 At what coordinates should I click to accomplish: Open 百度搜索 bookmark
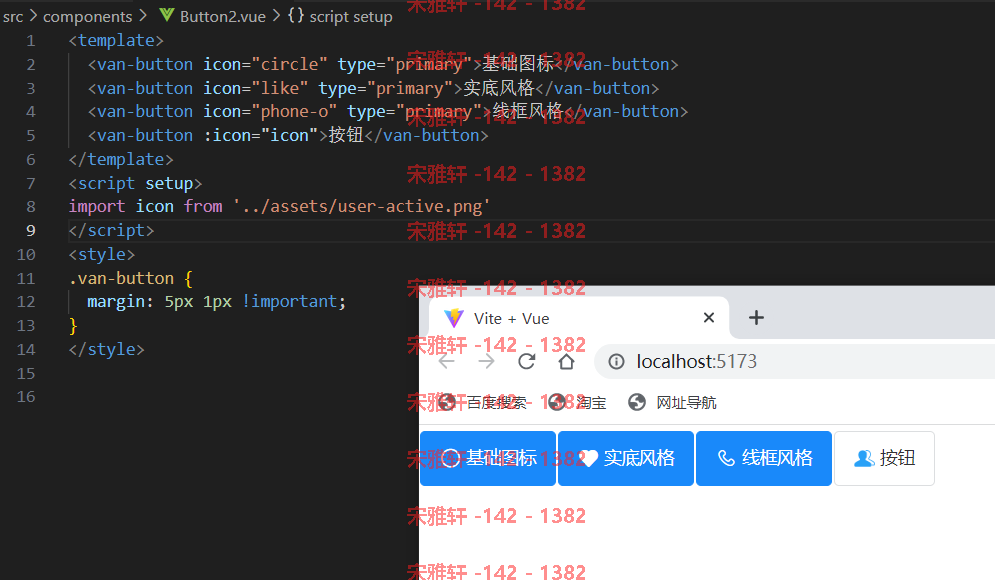(x=482, y=402)
